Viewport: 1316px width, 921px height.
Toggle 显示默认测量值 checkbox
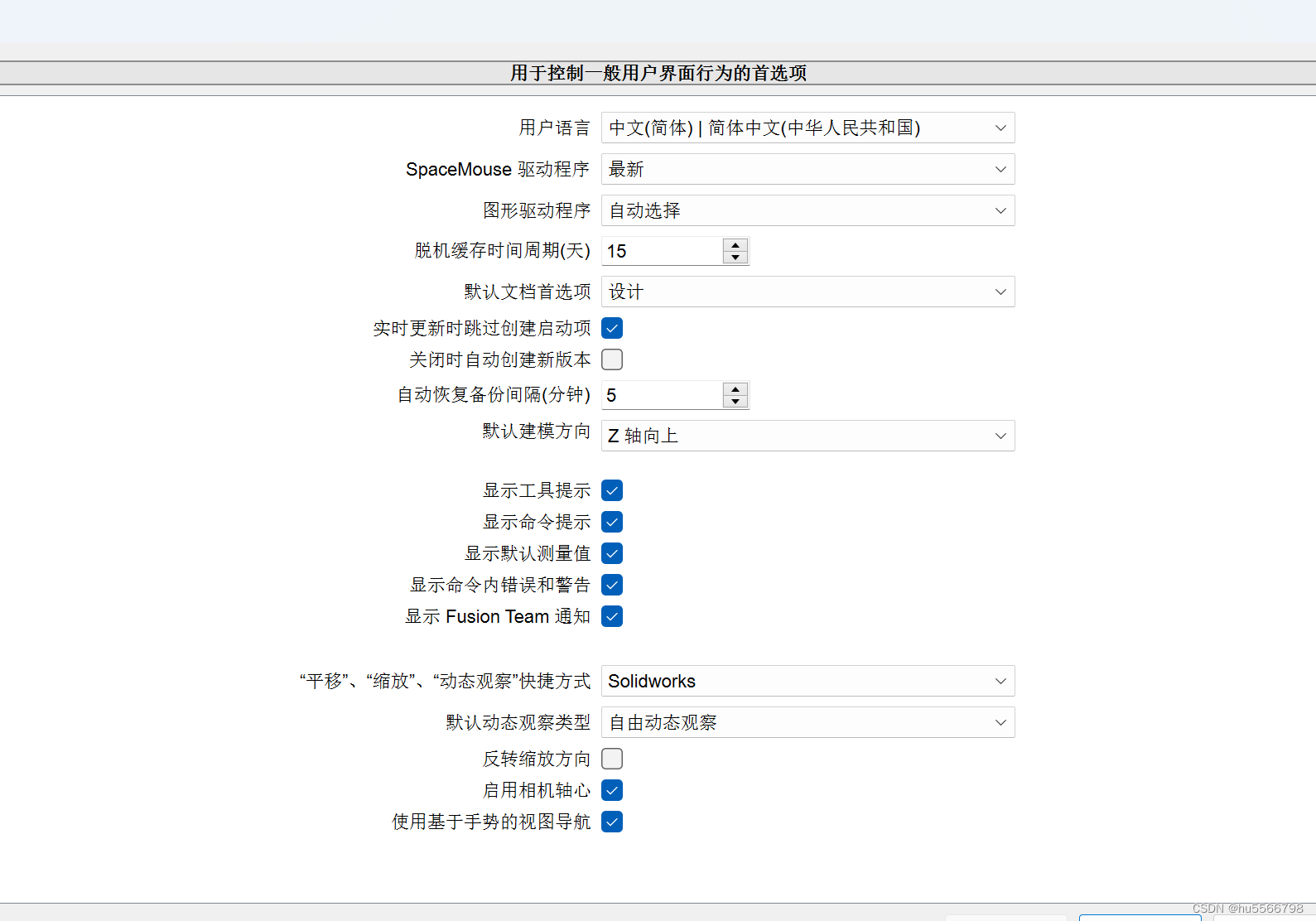[612, 553]
